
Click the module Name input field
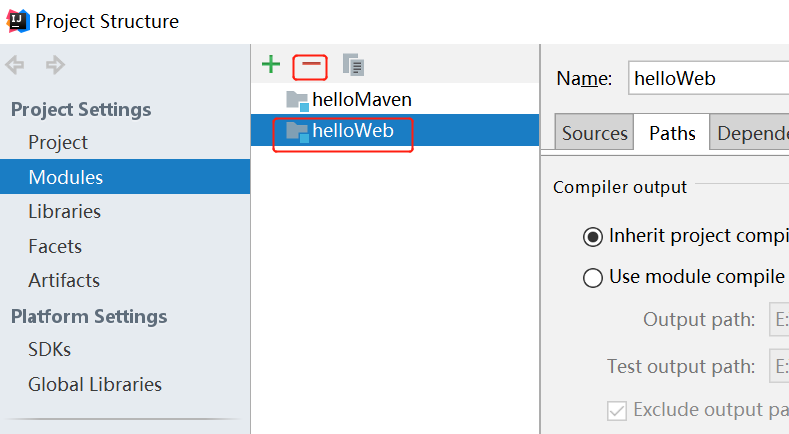coord(708,79)
